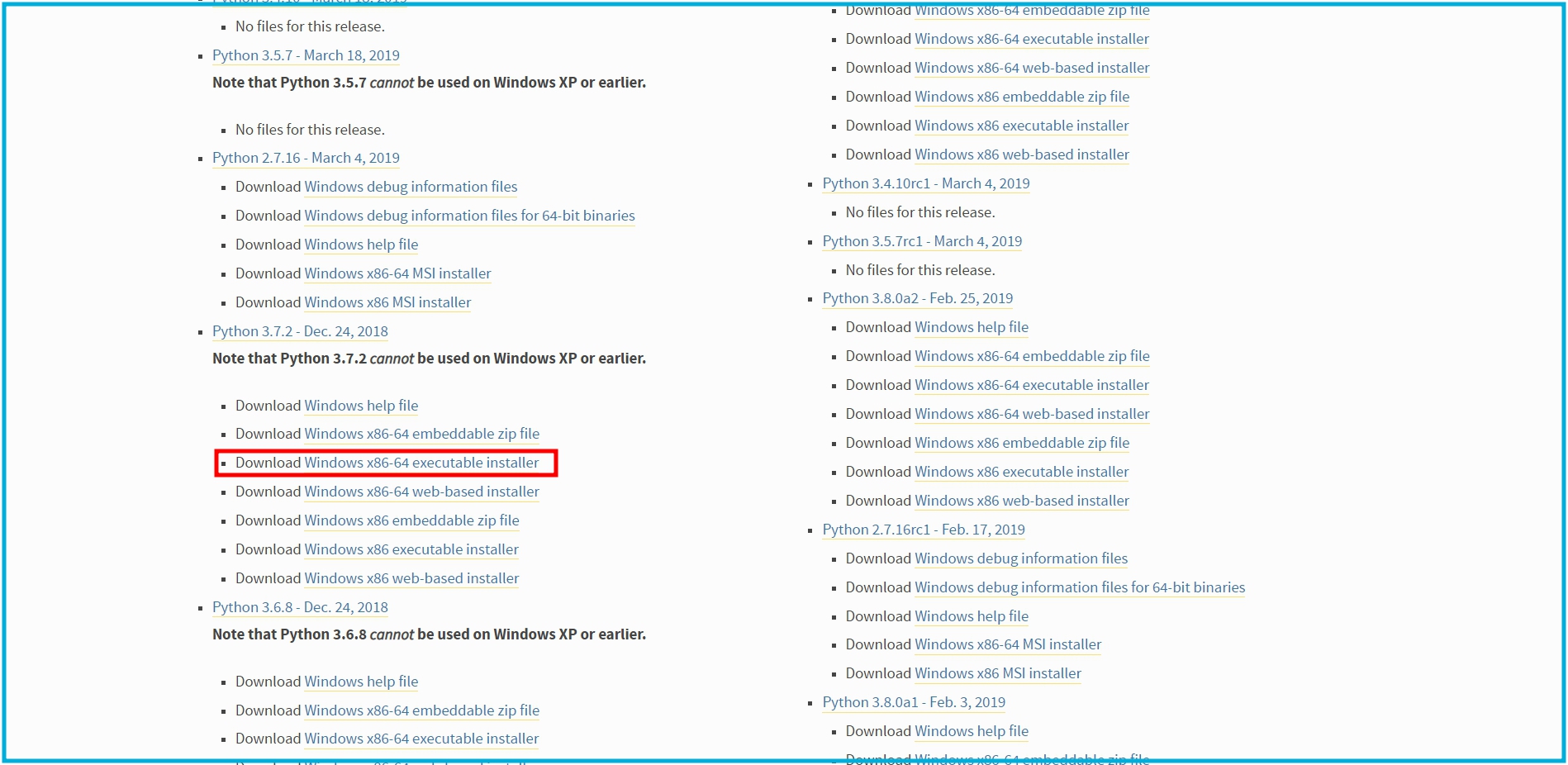
Task: Download x86-64 embeddable zip file for Python 3.6.8
Action: pos(421,710)
